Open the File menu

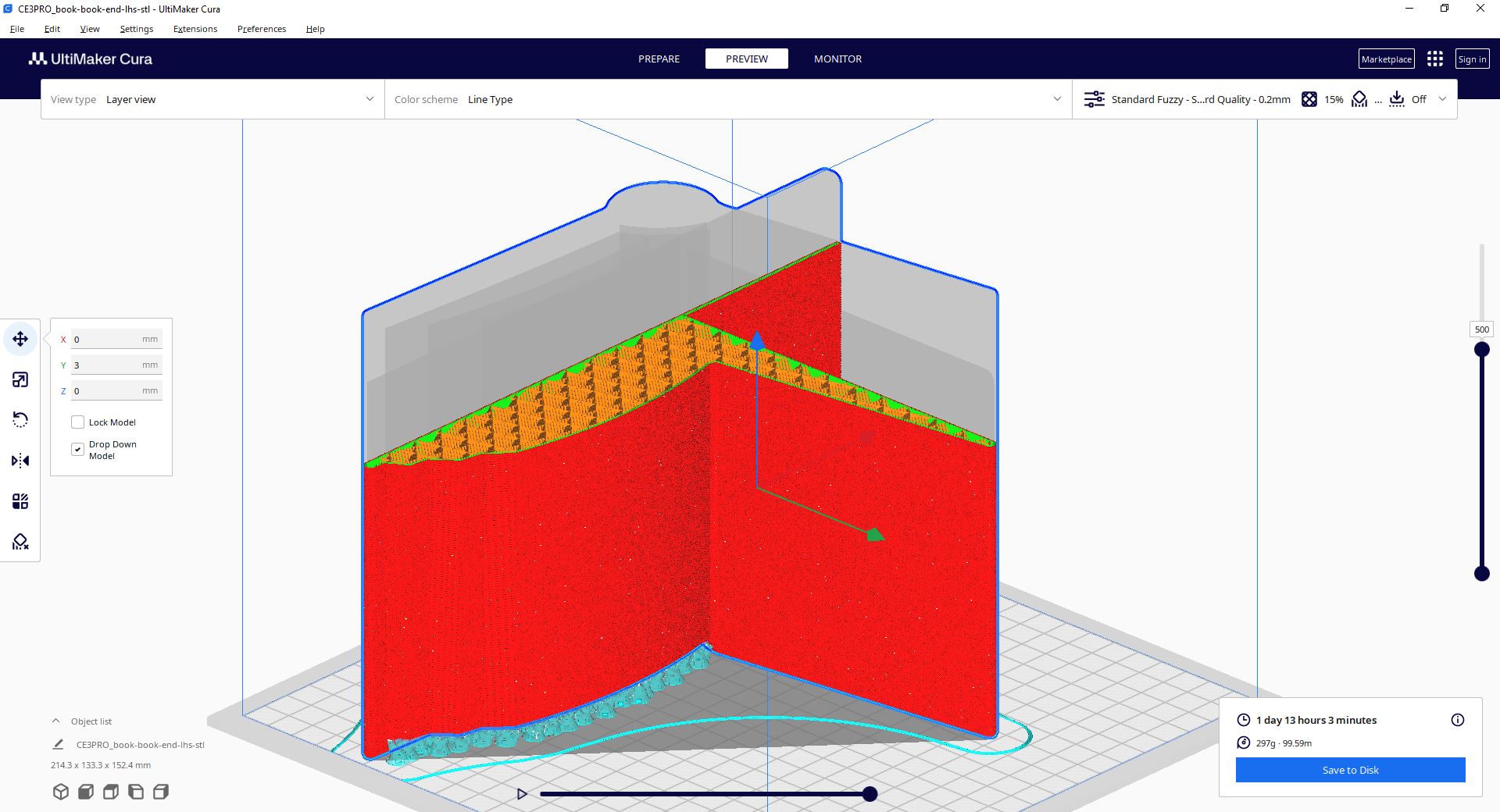pos(17,29)
